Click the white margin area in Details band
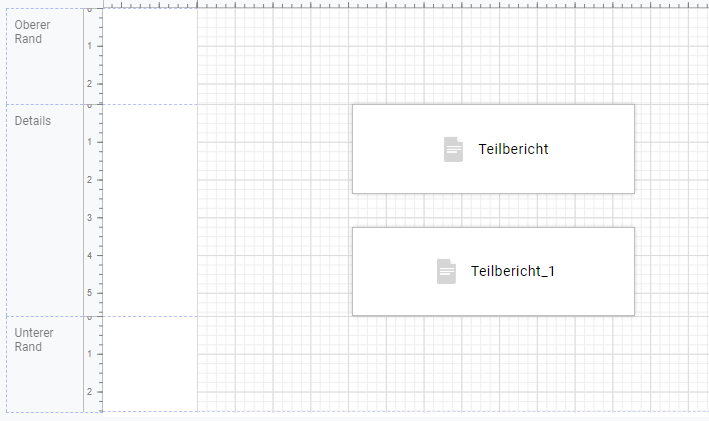The height and width of the screenshot is (421, 709). [x=150, y=210]
